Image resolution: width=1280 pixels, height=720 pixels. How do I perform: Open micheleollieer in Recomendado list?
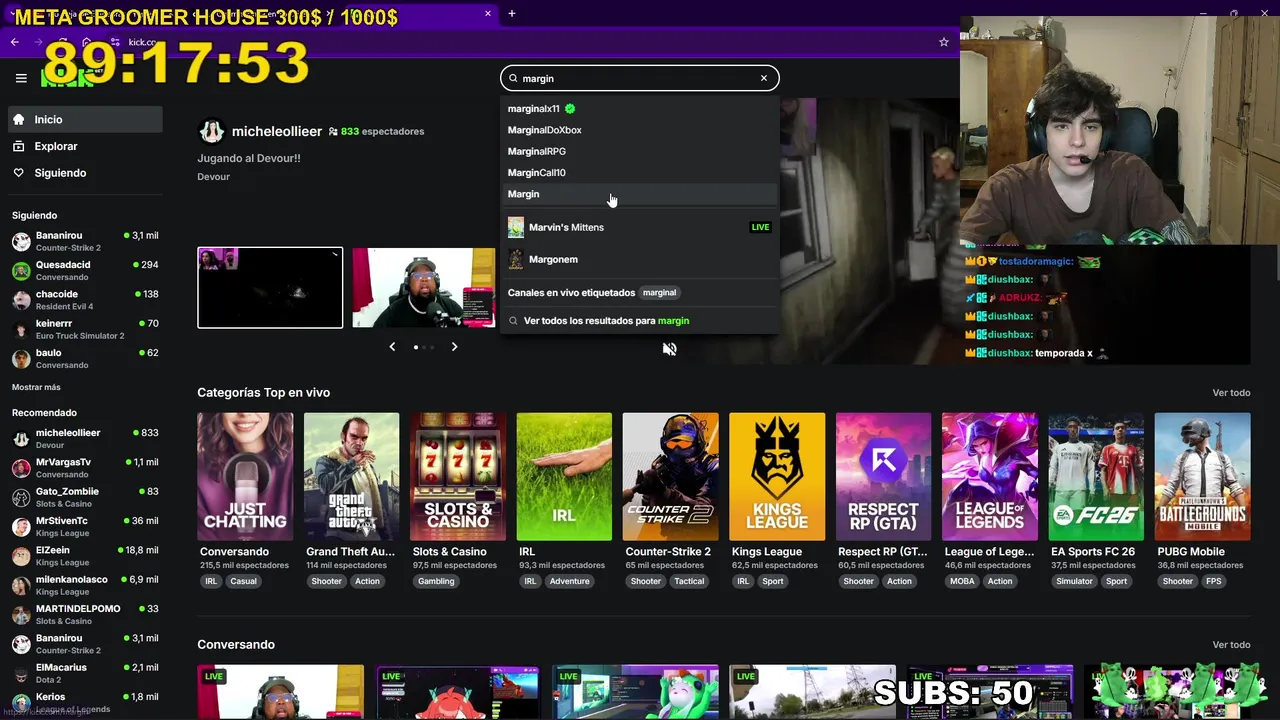click(x=85, y=438)
